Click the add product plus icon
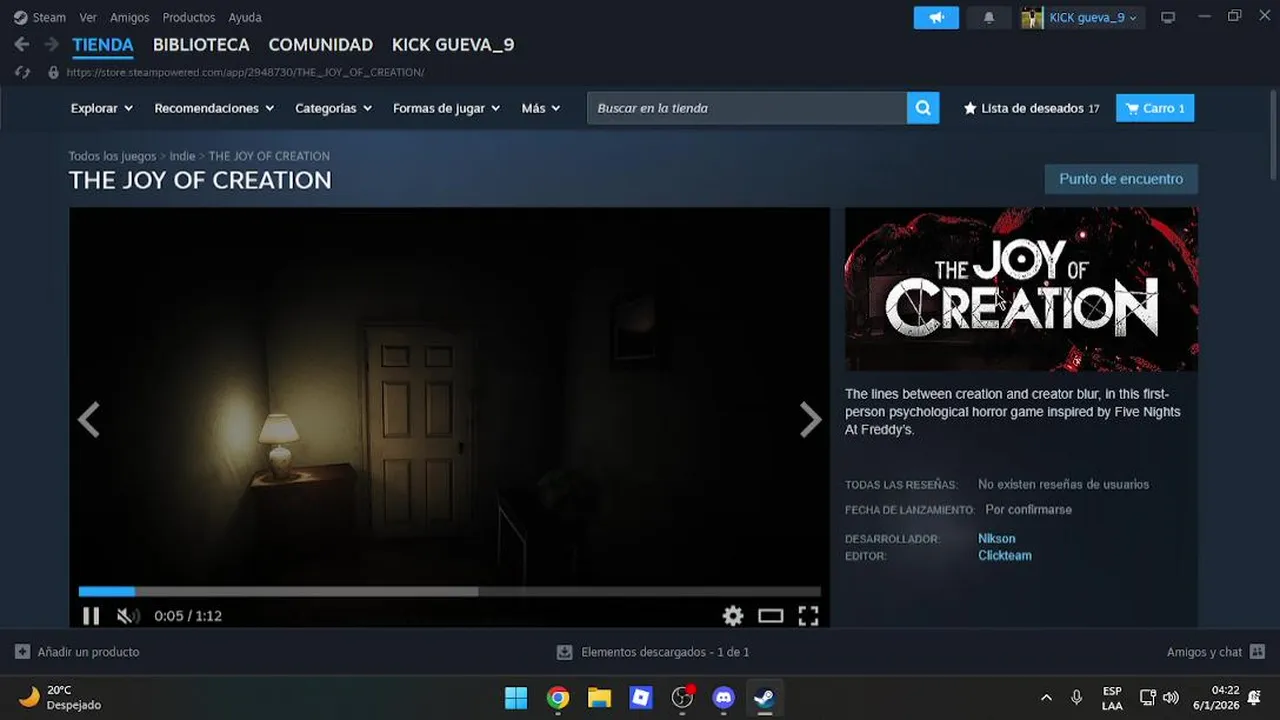This screenshot has width=1280, height=720. click(22, 652)
